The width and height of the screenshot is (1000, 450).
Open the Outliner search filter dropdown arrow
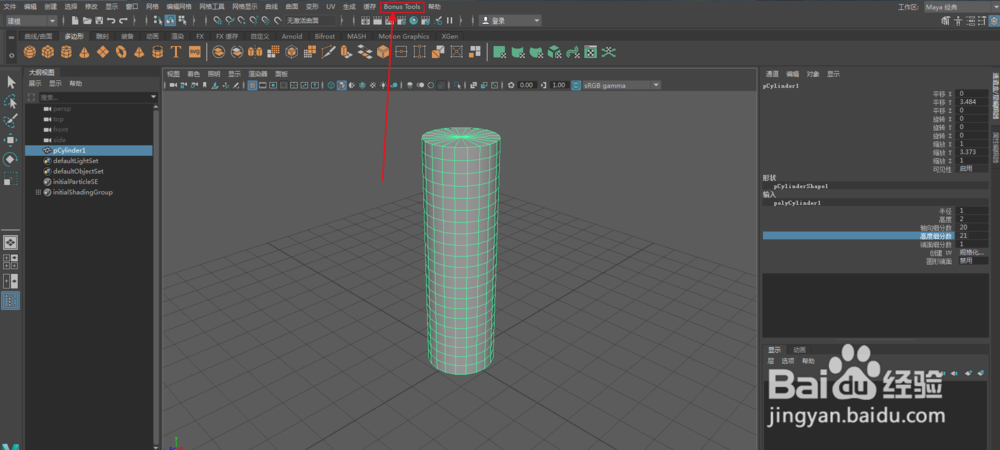click(153, 97)
